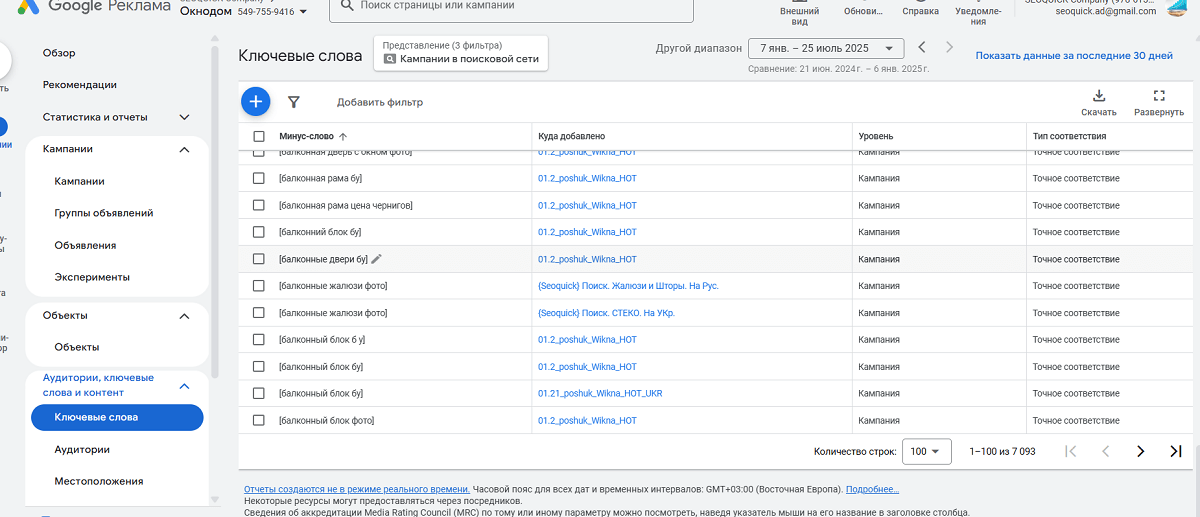The height and width of the screenshot is (517, 1200).
Task: Click Показать данные за последние 30 дней link
Action: pos(1074,56)
